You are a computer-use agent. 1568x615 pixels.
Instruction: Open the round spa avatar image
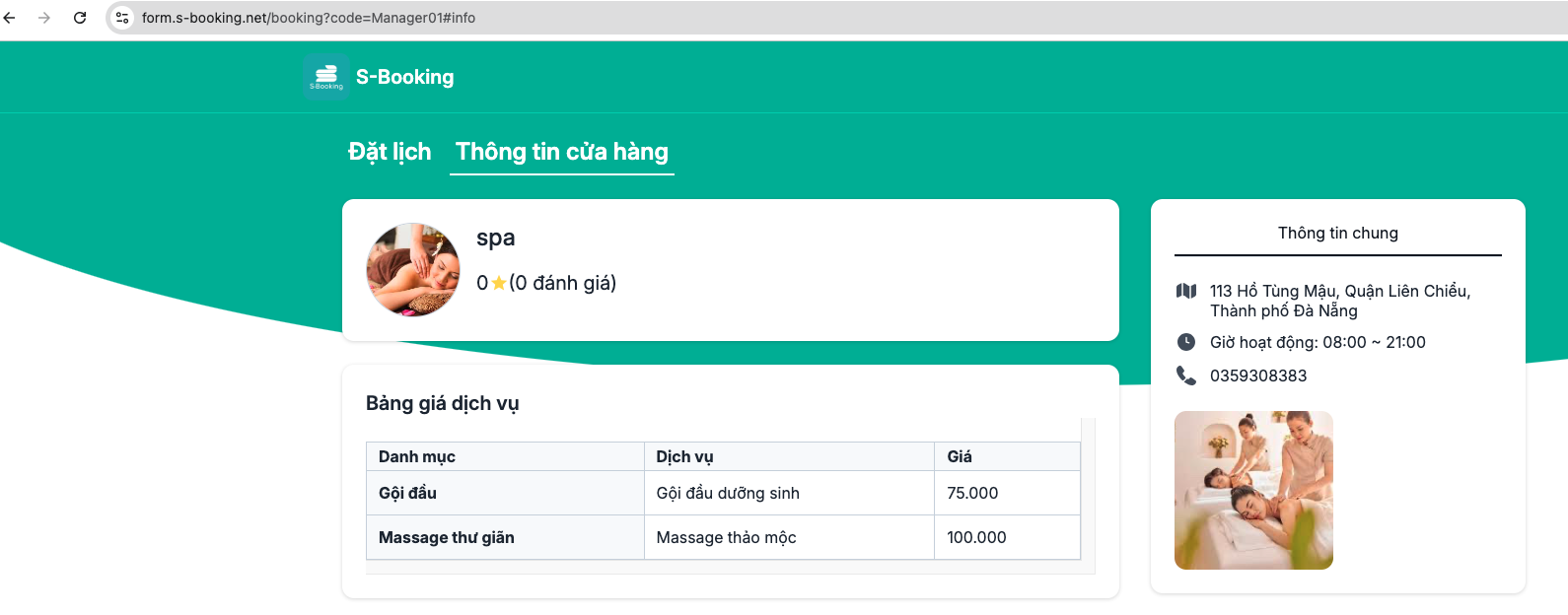pyautogui.click(x=413, y=269)
